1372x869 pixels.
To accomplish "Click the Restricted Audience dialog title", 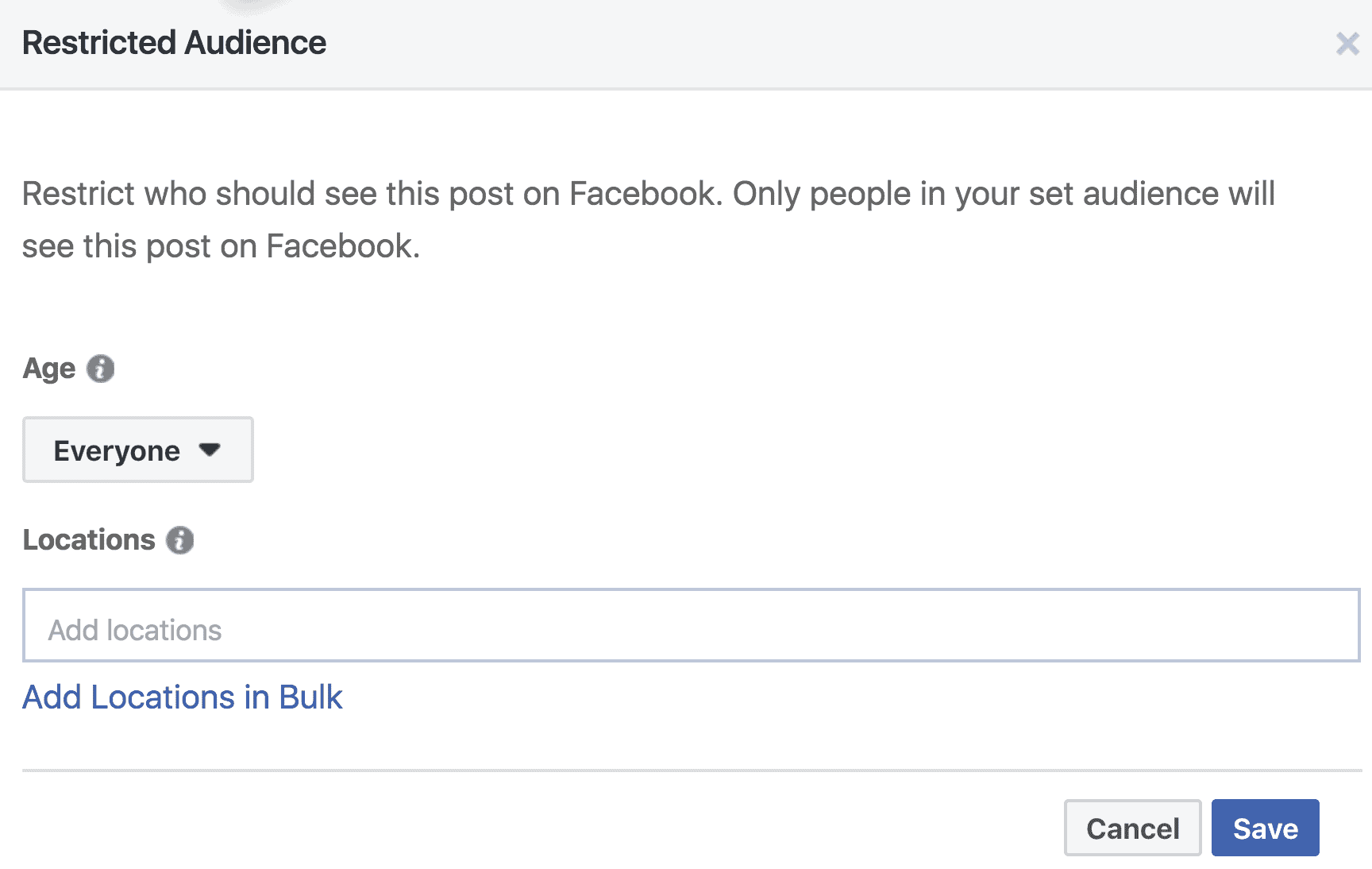I will pyautogui.click(x=174, y=43).
